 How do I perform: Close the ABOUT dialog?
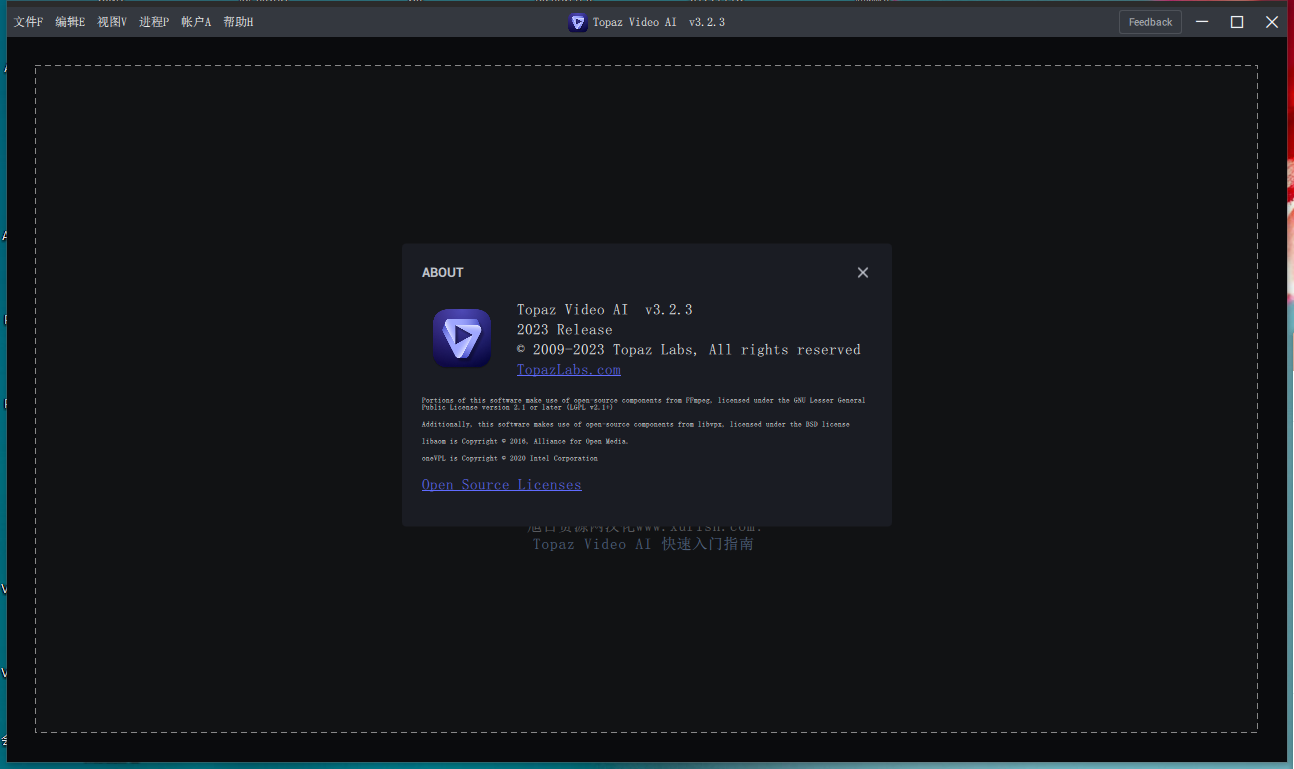click(863, 272)
